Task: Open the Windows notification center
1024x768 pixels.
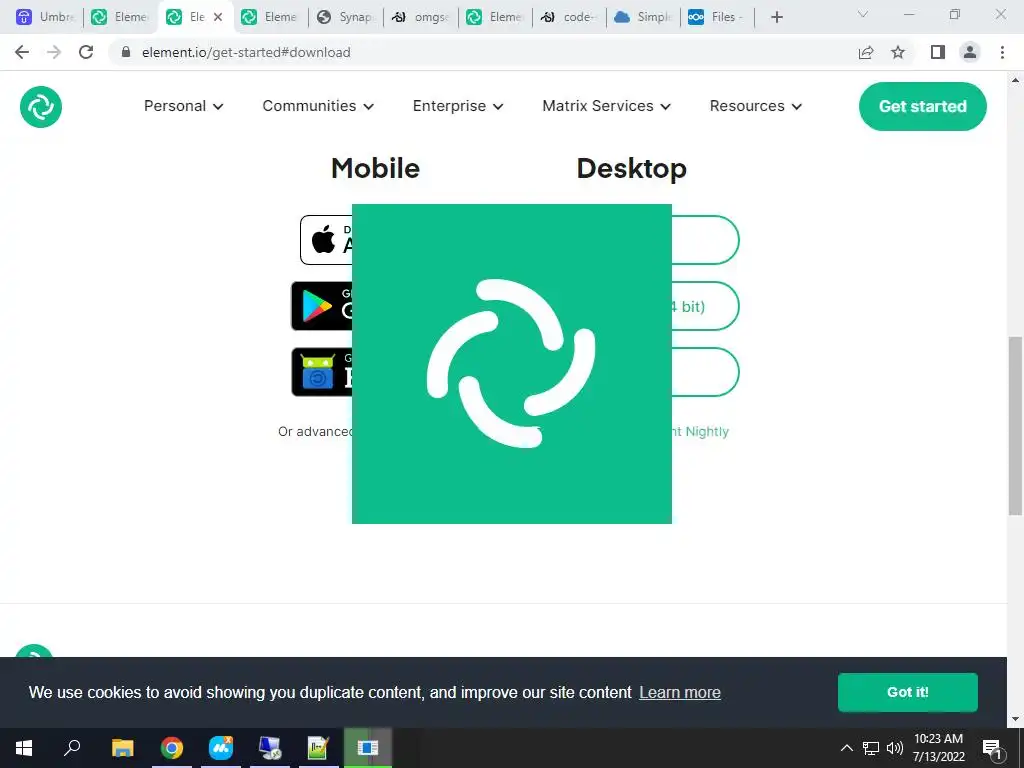Action: (x=992, y=748)
